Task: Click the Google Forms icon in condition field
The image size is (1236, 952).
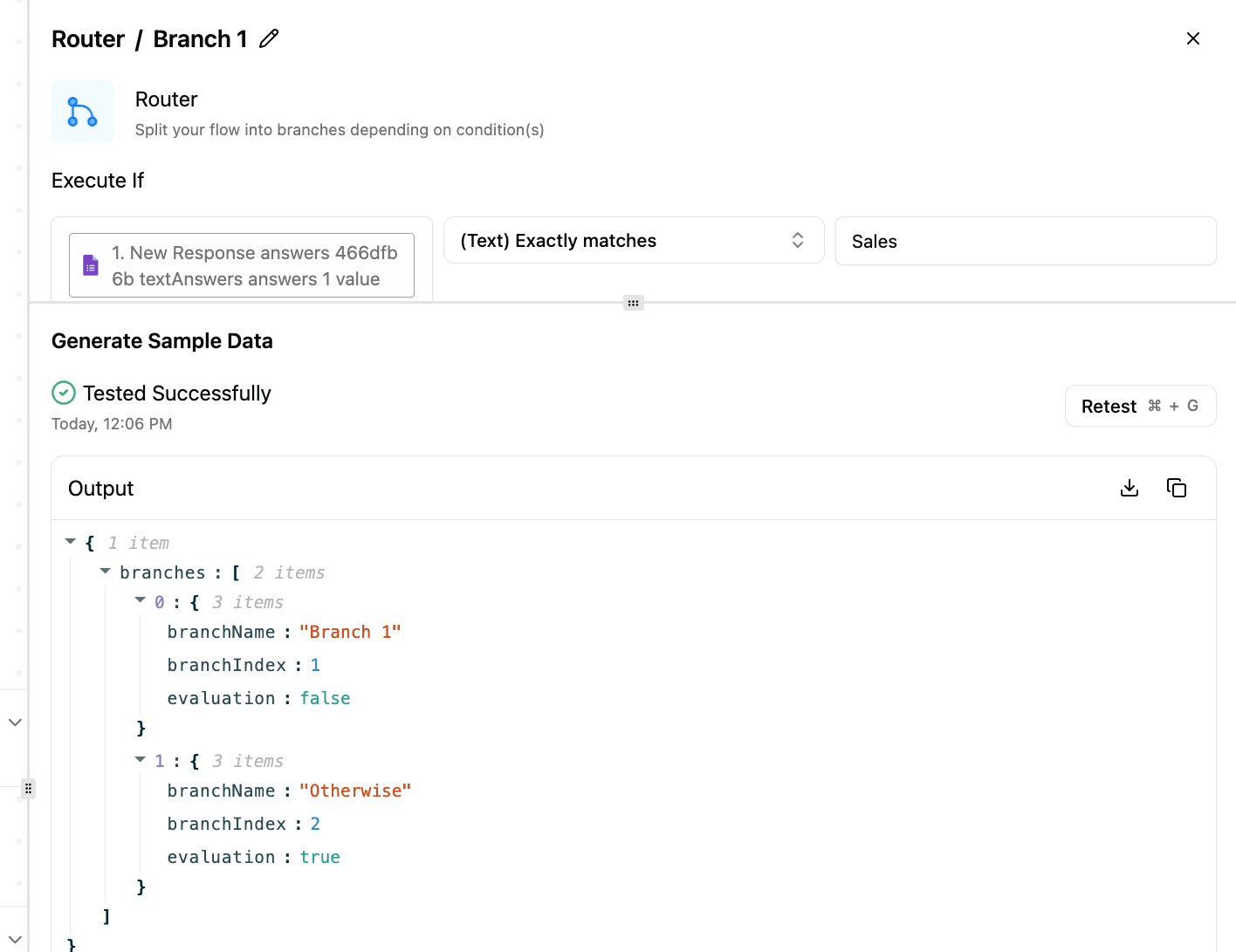Action: click(91, 265)
